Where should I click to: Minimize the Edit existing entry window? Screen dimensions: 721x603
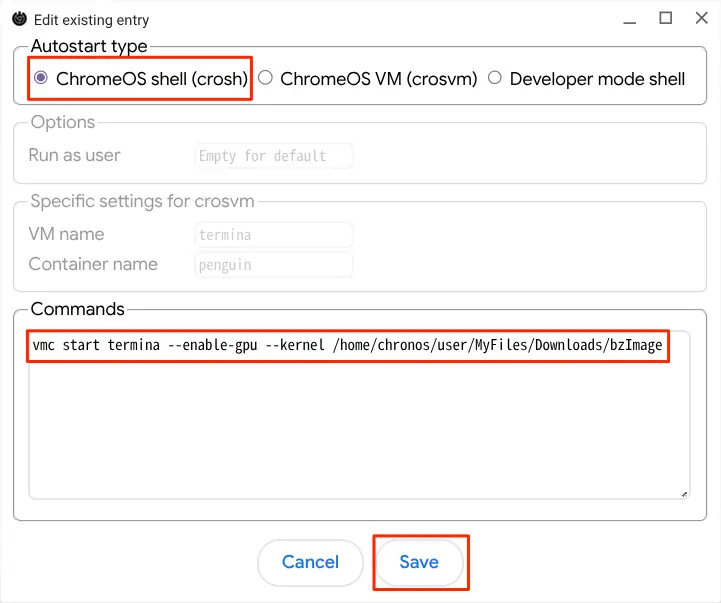629,20
